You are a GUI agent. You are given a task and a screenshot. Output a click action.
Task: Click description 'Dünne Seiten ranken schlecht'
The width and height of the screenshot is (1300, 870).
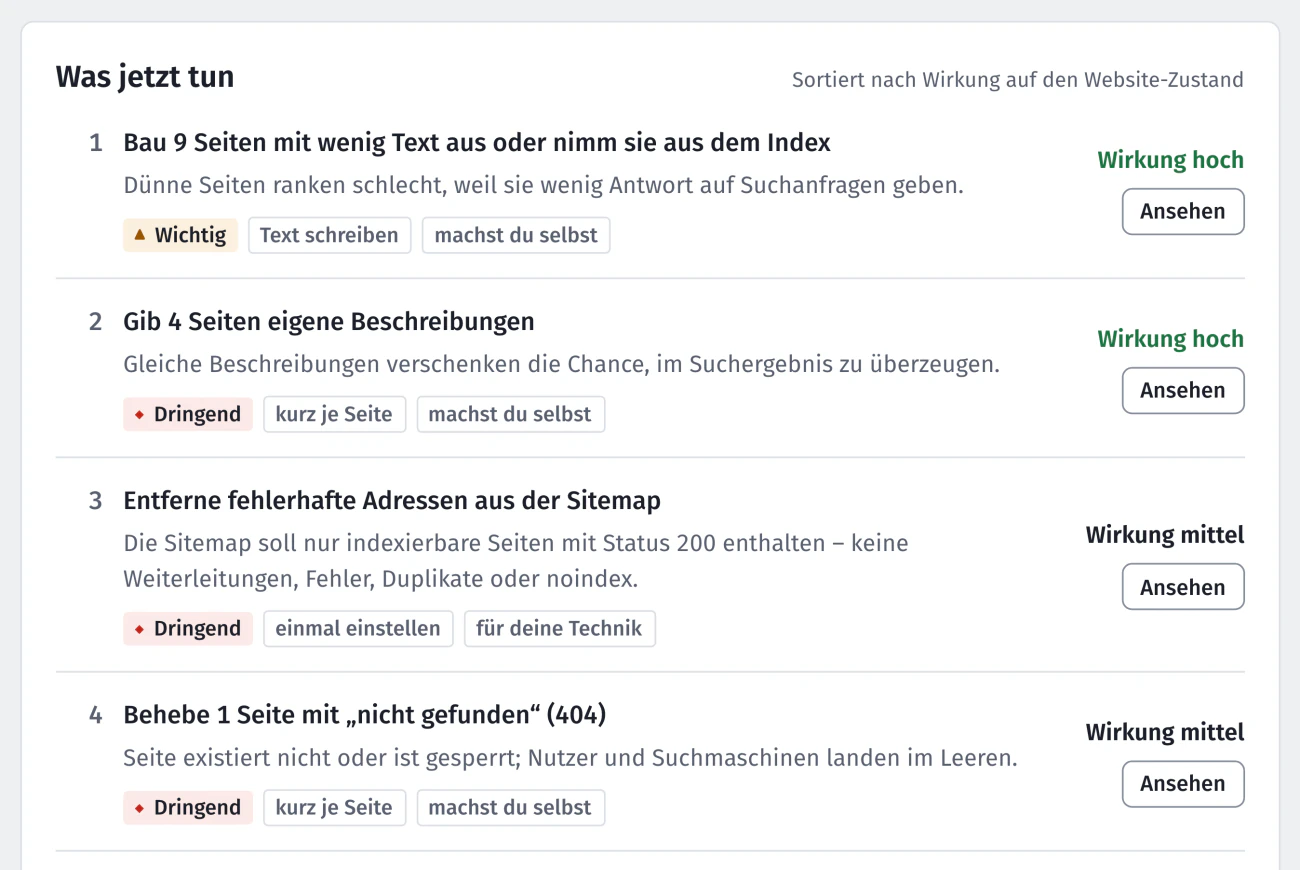(x=543, y=186)
